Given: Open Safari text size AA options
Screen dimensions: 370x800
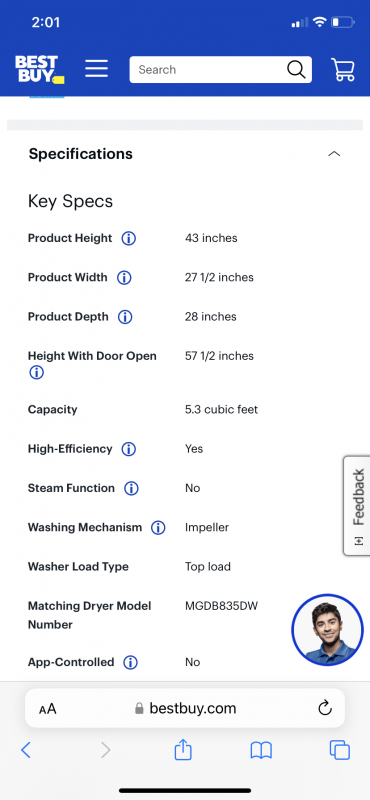Looking at the screenshot, I should pyautogui.click(x=47, y=709).
